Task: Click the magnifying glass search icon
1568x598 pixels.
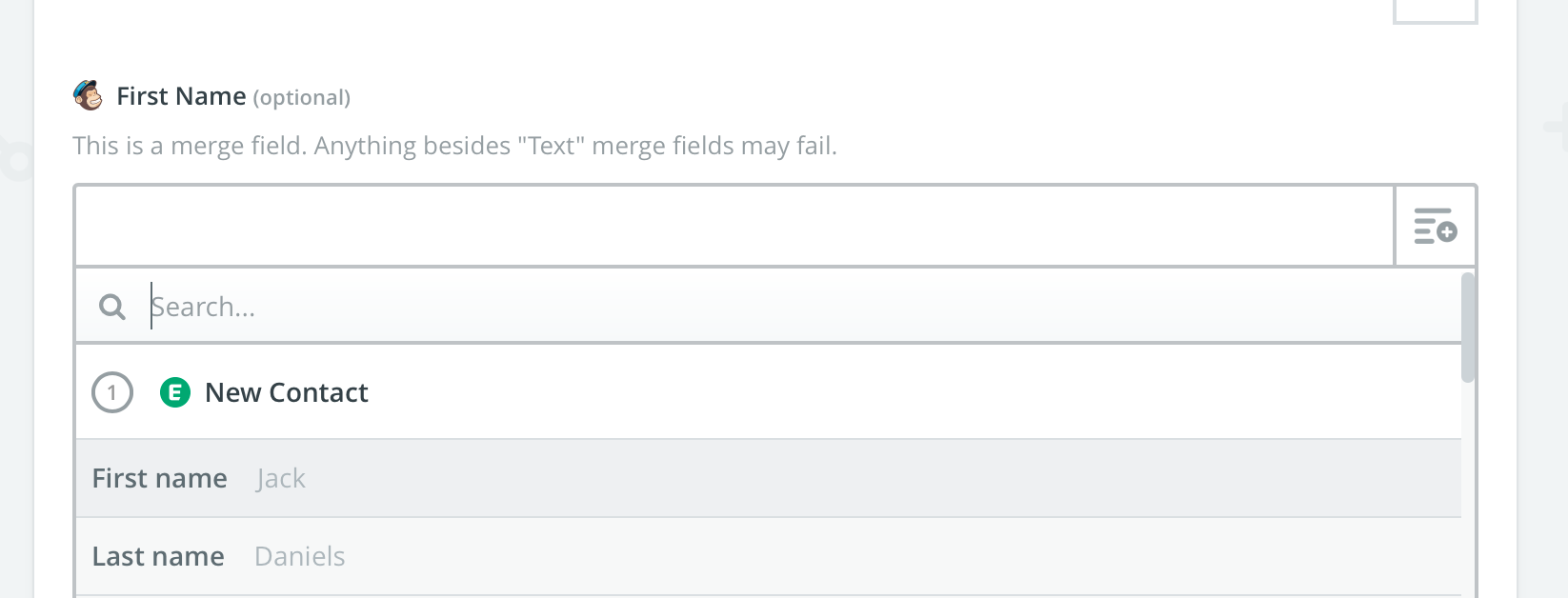Action: 111,306
